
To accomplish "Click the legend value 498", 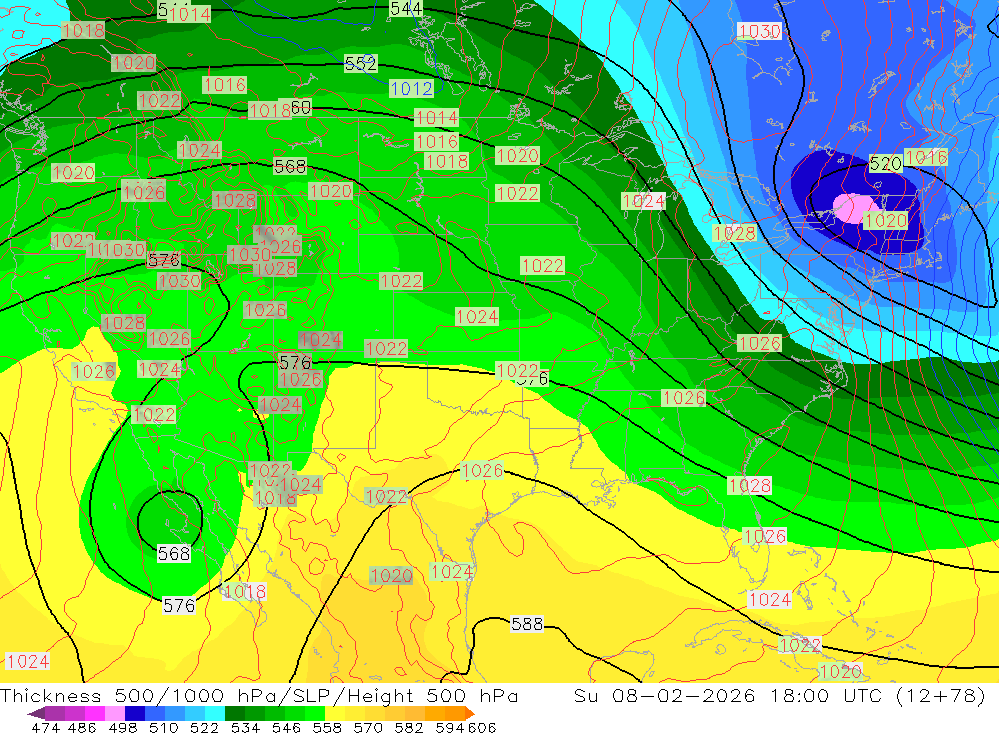I will click(x=122, y=727).
